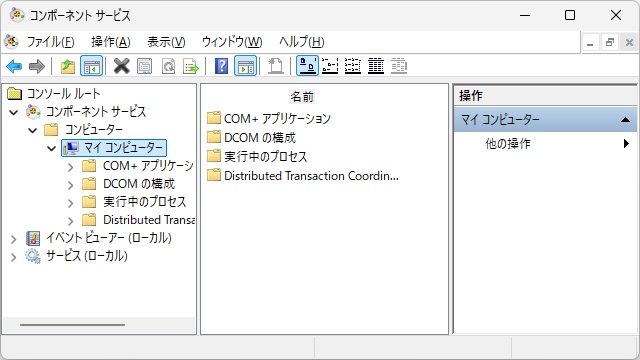Minimize the inner MDI child window
The height and width of the screenshot is (360, 640).
(x=590, y=42)
